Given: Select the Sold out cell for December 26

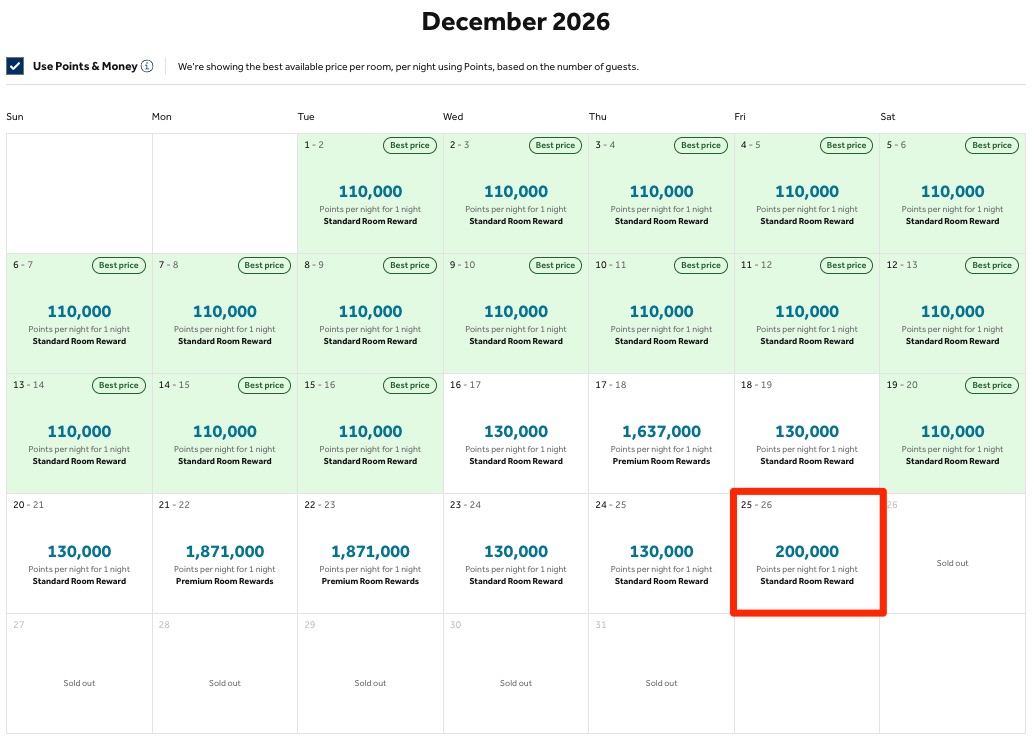Looking at the screenshot, I should pyautogui.click(x=952, y=563).
